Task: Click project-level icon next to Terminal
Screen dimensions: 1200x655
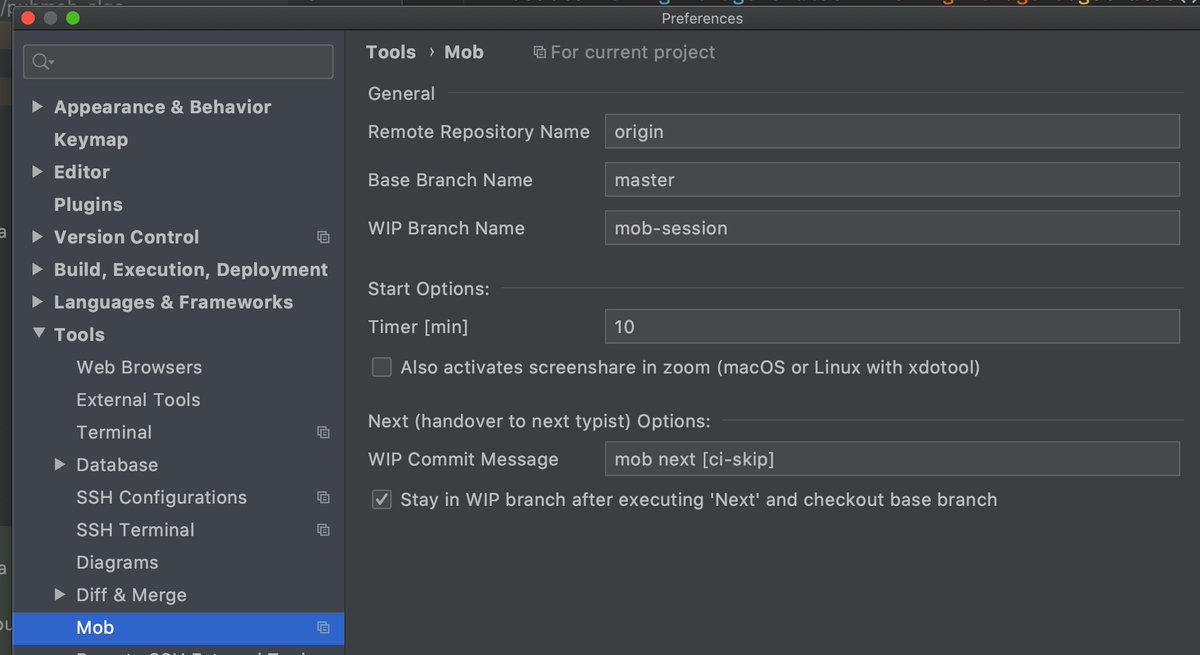Action: [x=323, y=432]
